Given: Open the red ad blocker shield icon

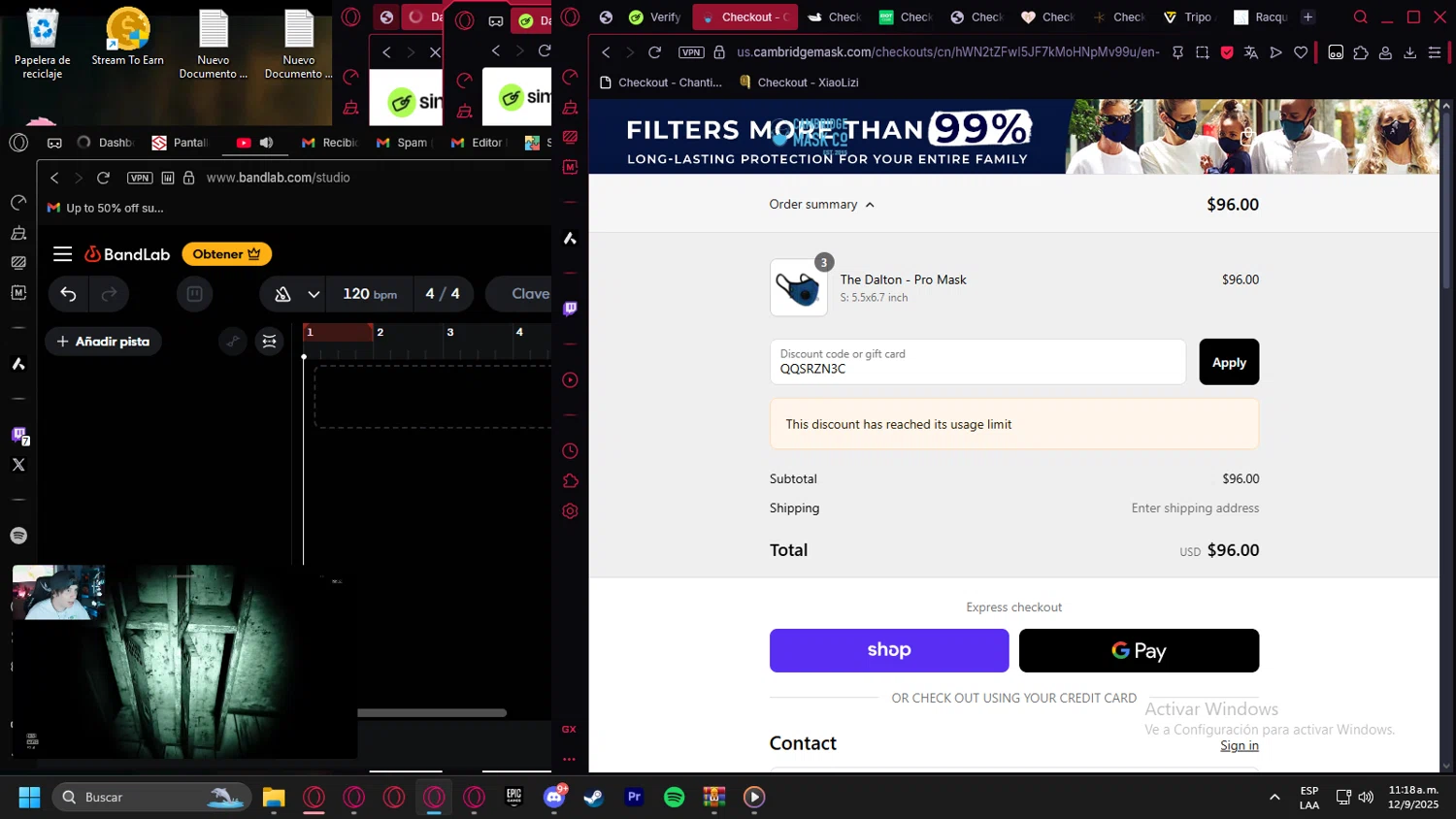Looking at the screenshot, I should coord(1227,52).
